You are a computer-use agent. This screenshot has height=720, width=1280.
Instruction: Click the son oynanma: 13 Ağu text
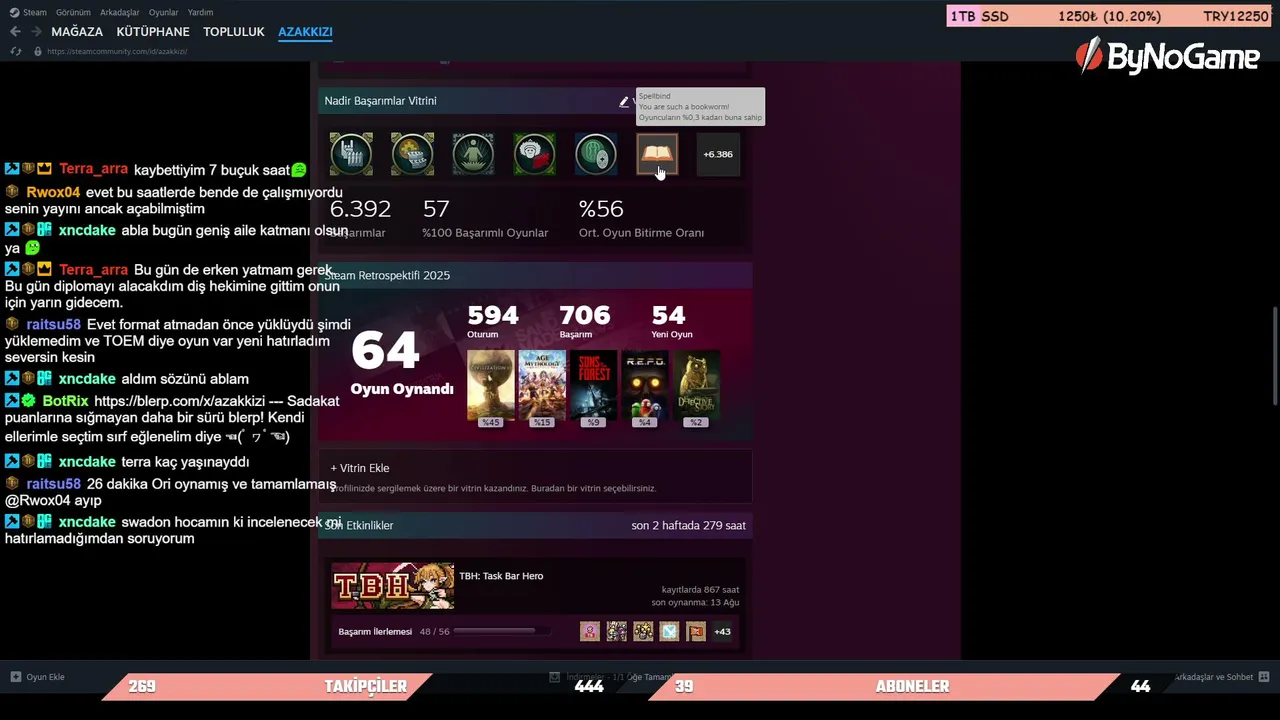click(x=695, y=602)
